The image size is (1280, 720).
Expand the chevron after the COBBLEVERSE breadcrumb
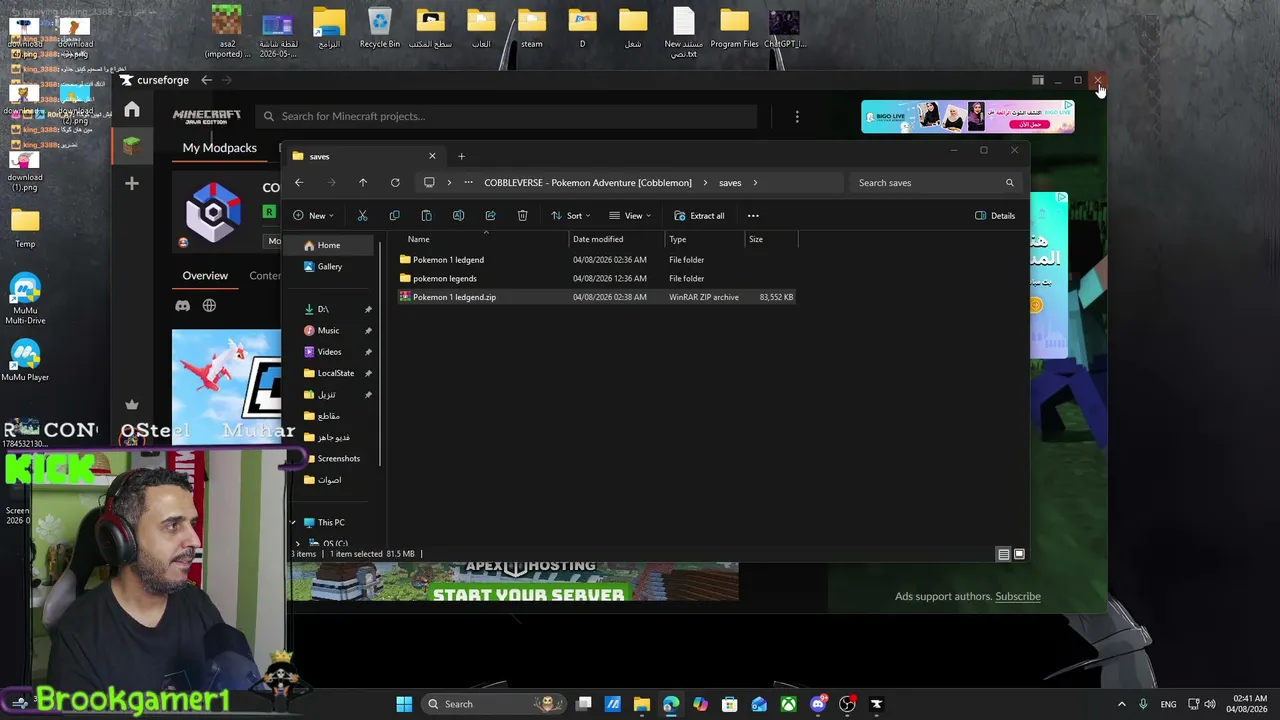(705, 183)
